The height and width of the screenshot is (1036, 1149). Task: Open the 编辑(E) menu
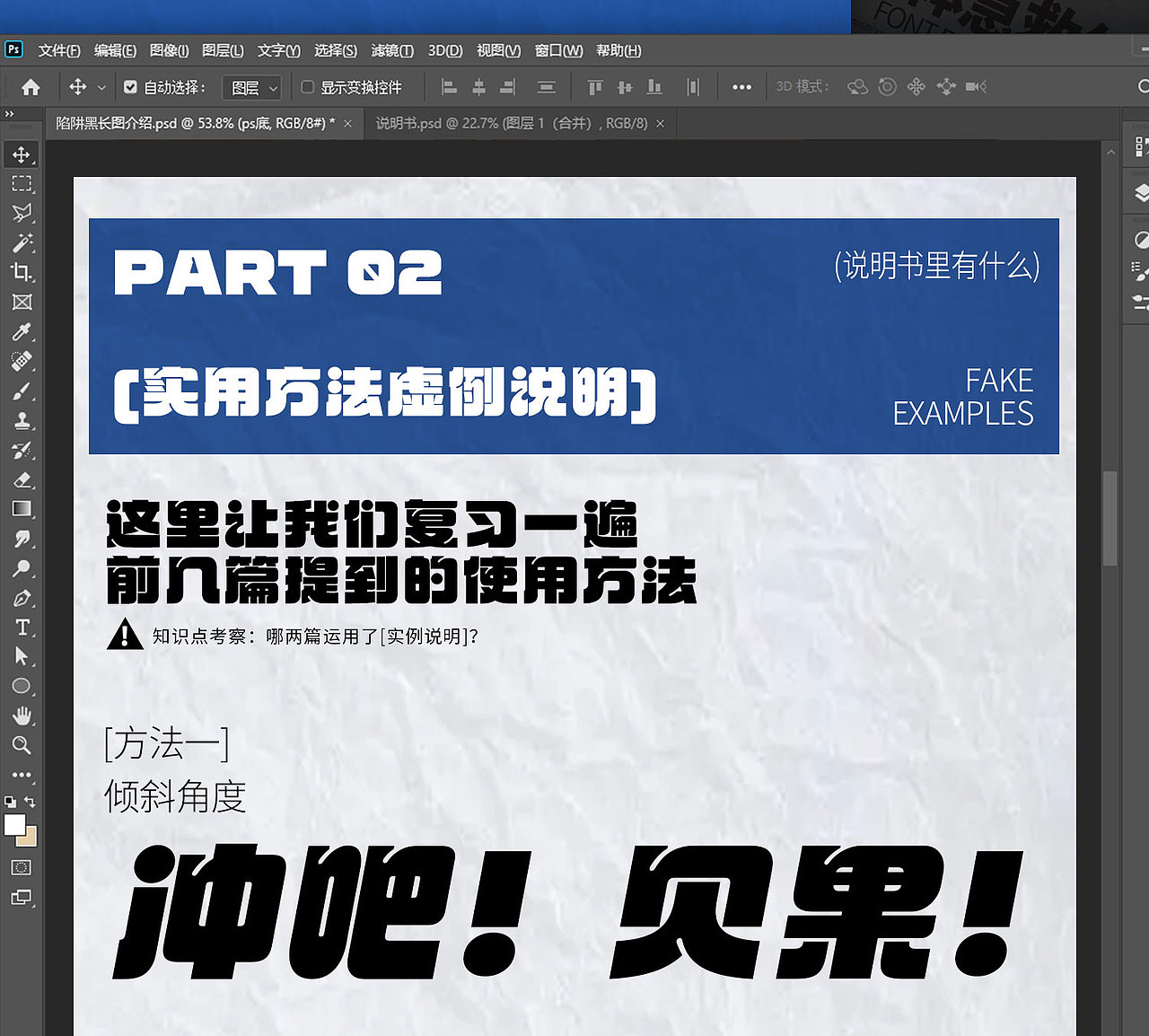tap(115, 50)
